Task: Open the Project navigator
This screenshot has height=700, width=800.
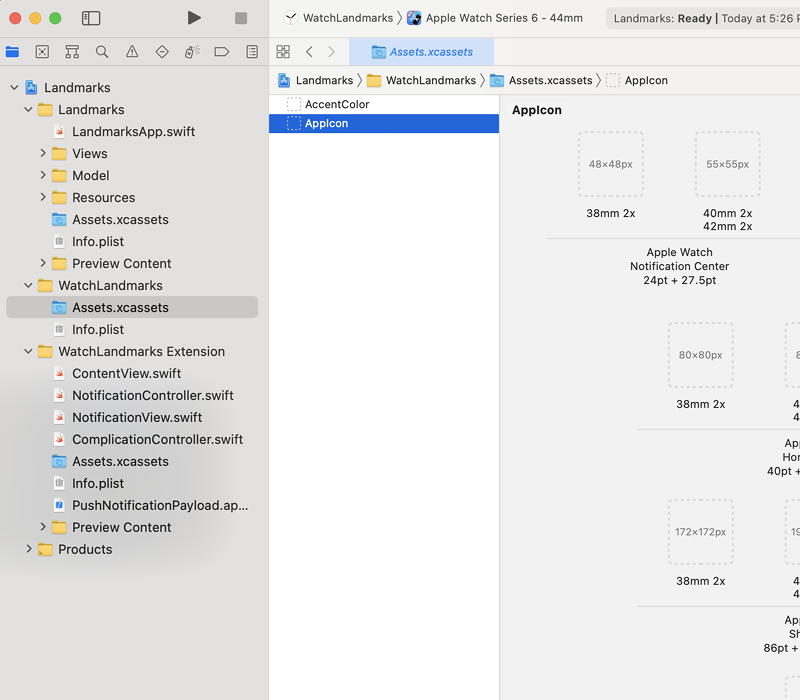Action: [12, 52]
